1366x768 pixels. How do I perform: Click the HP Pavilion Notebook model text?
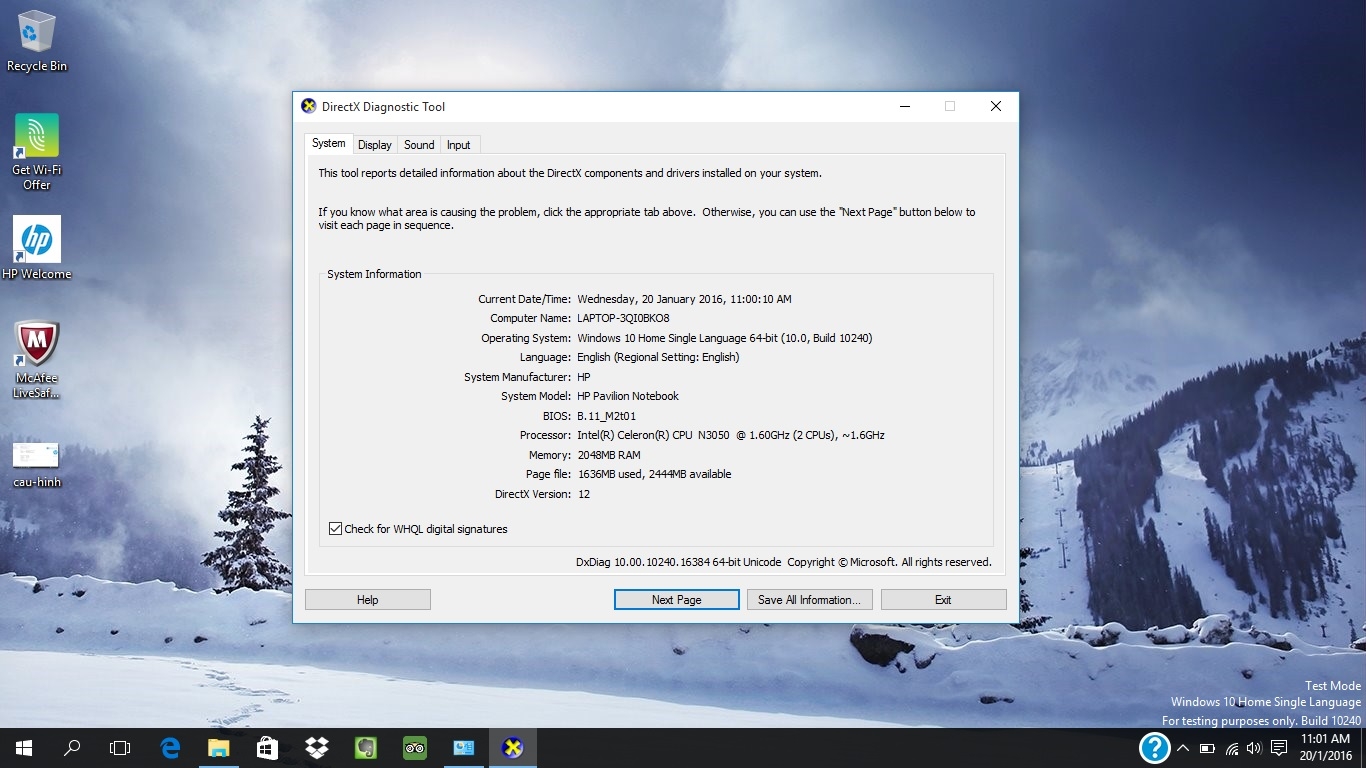[628, 396]
